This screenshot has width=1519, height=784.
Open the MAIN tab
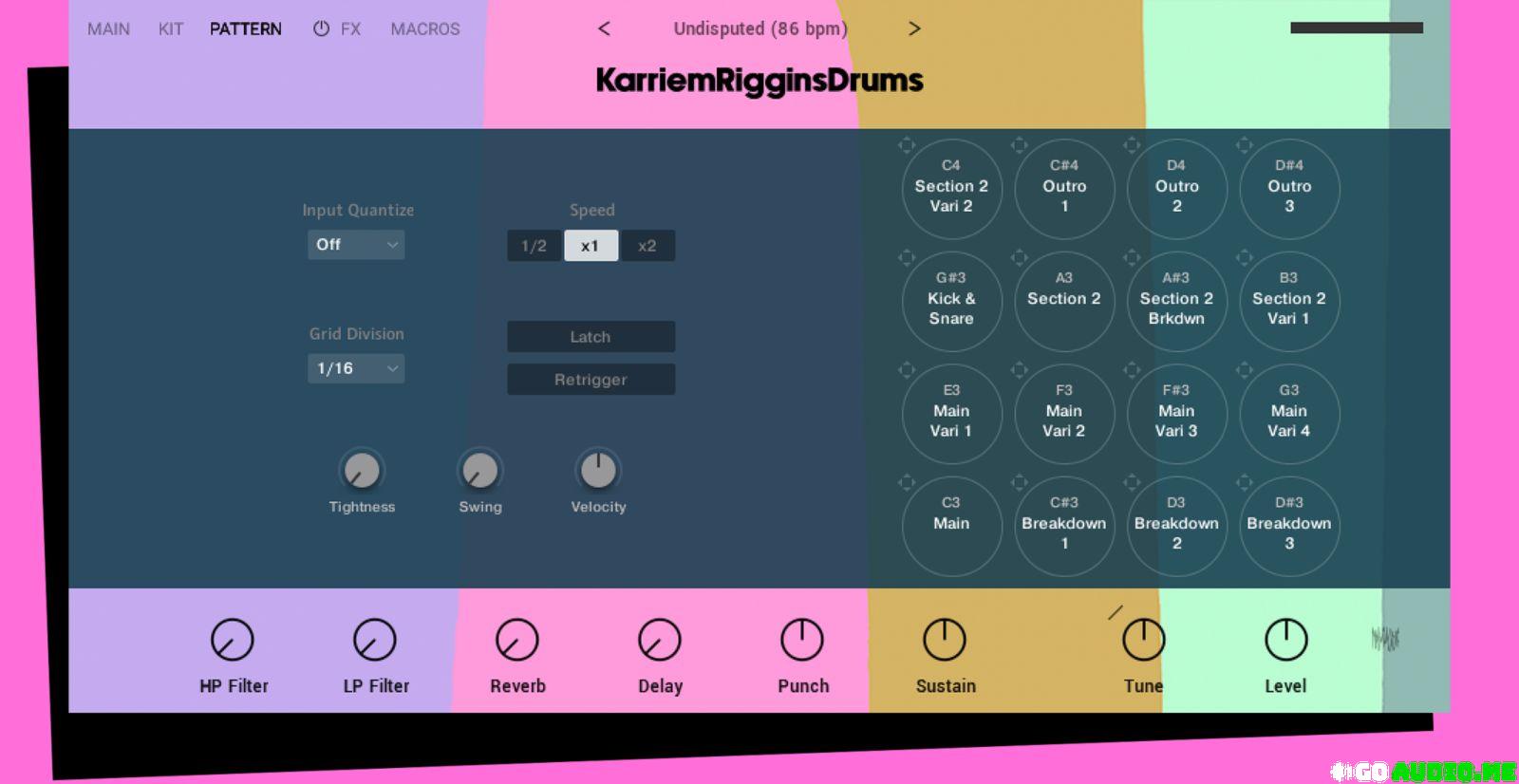(x=108, y=29)
